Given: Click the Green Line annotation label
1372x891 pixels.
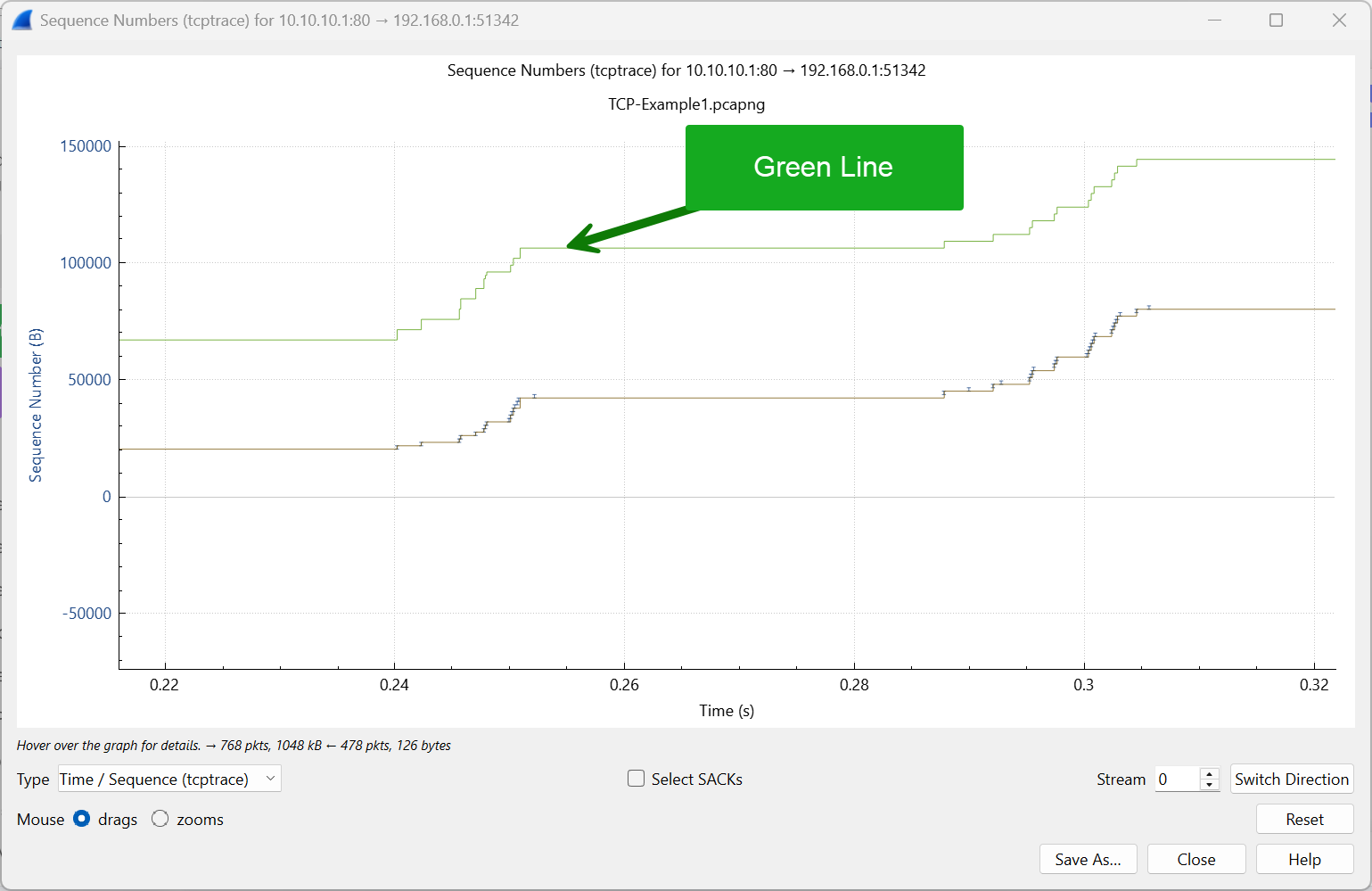Looking at the screenshot, I should (823, 167).
